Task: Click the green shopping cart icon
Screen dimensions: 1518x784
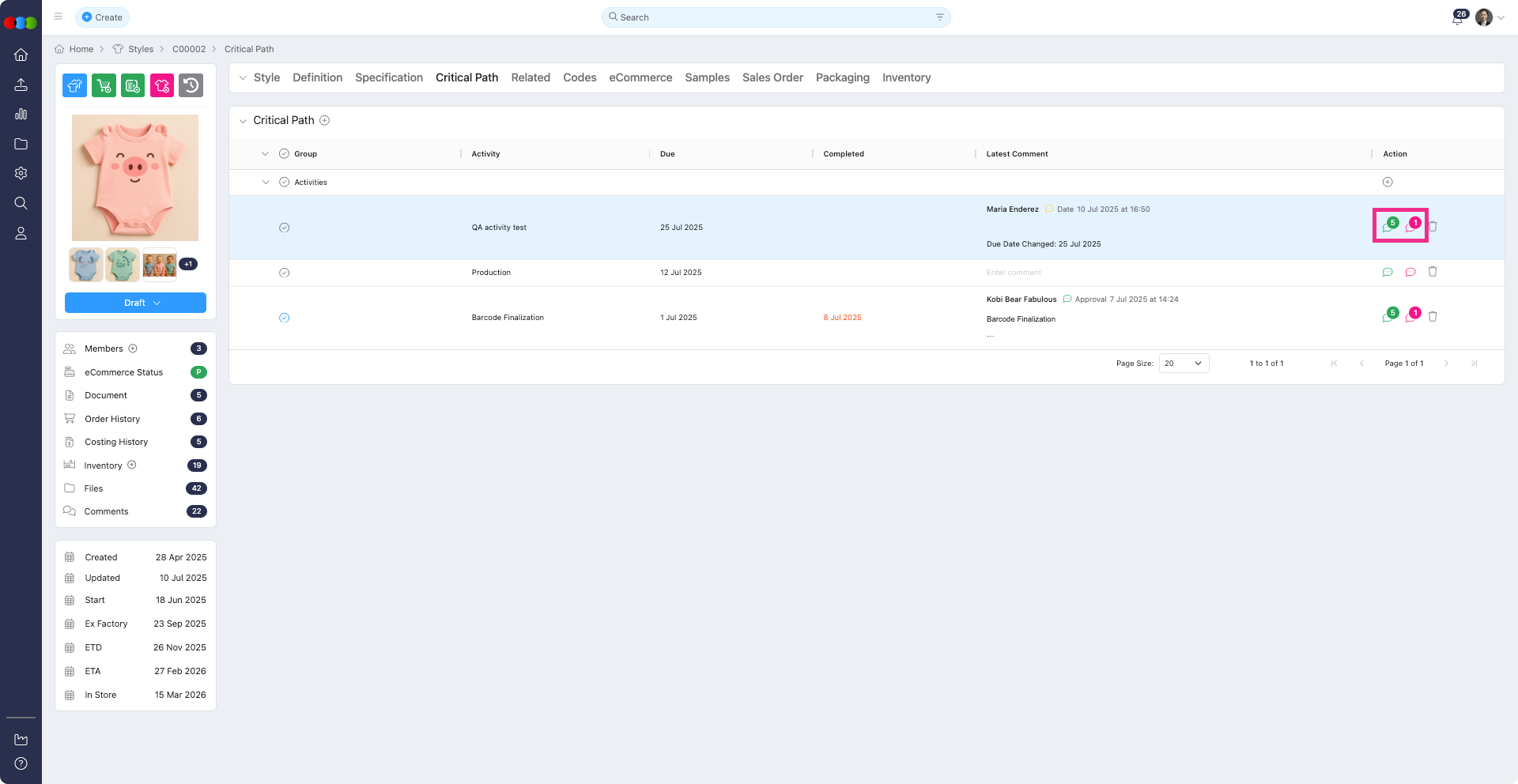Action: tap(104, 85)
